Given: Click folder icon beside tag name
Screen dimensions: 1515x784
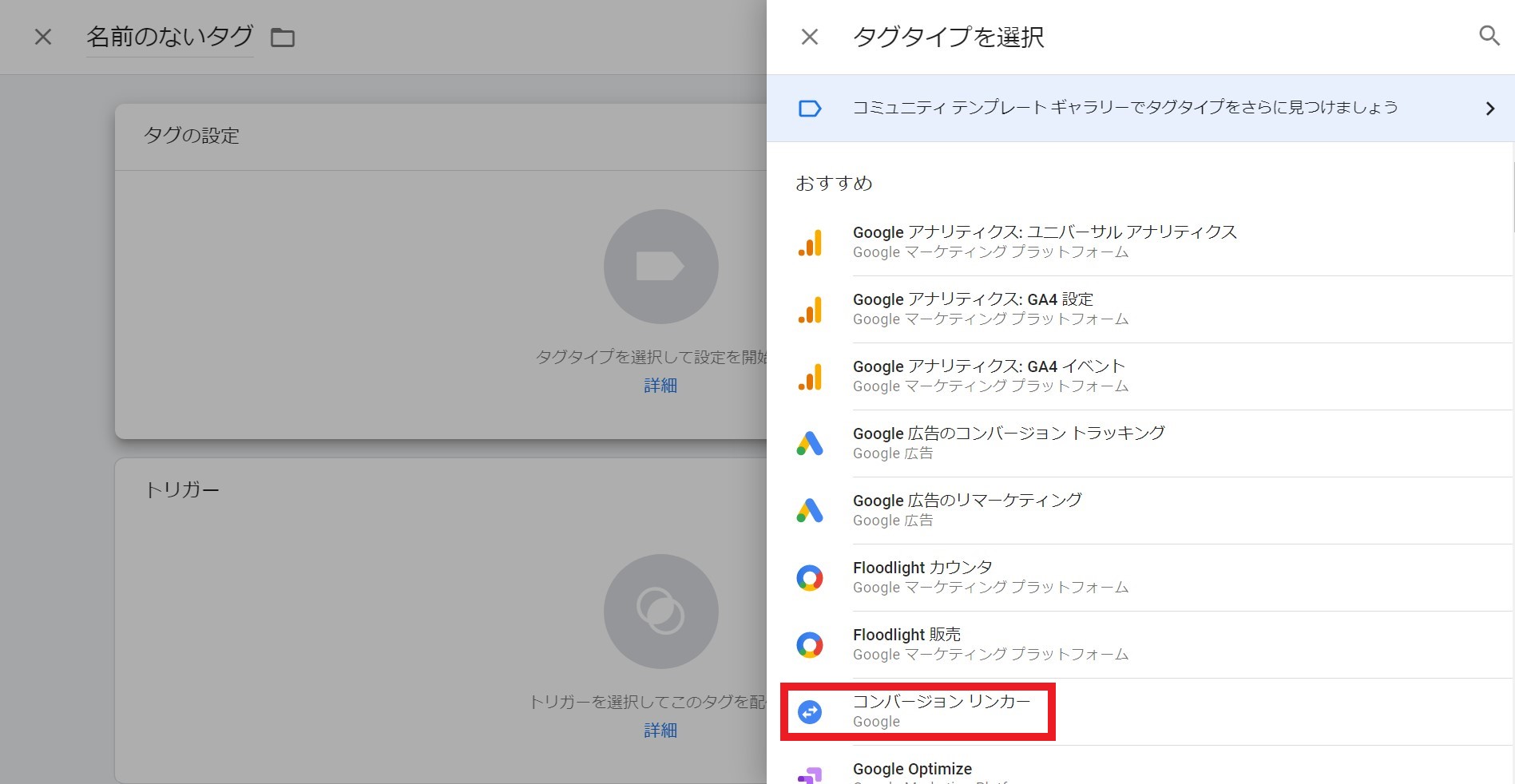Looking at the screenshot, I should (283, 38).
